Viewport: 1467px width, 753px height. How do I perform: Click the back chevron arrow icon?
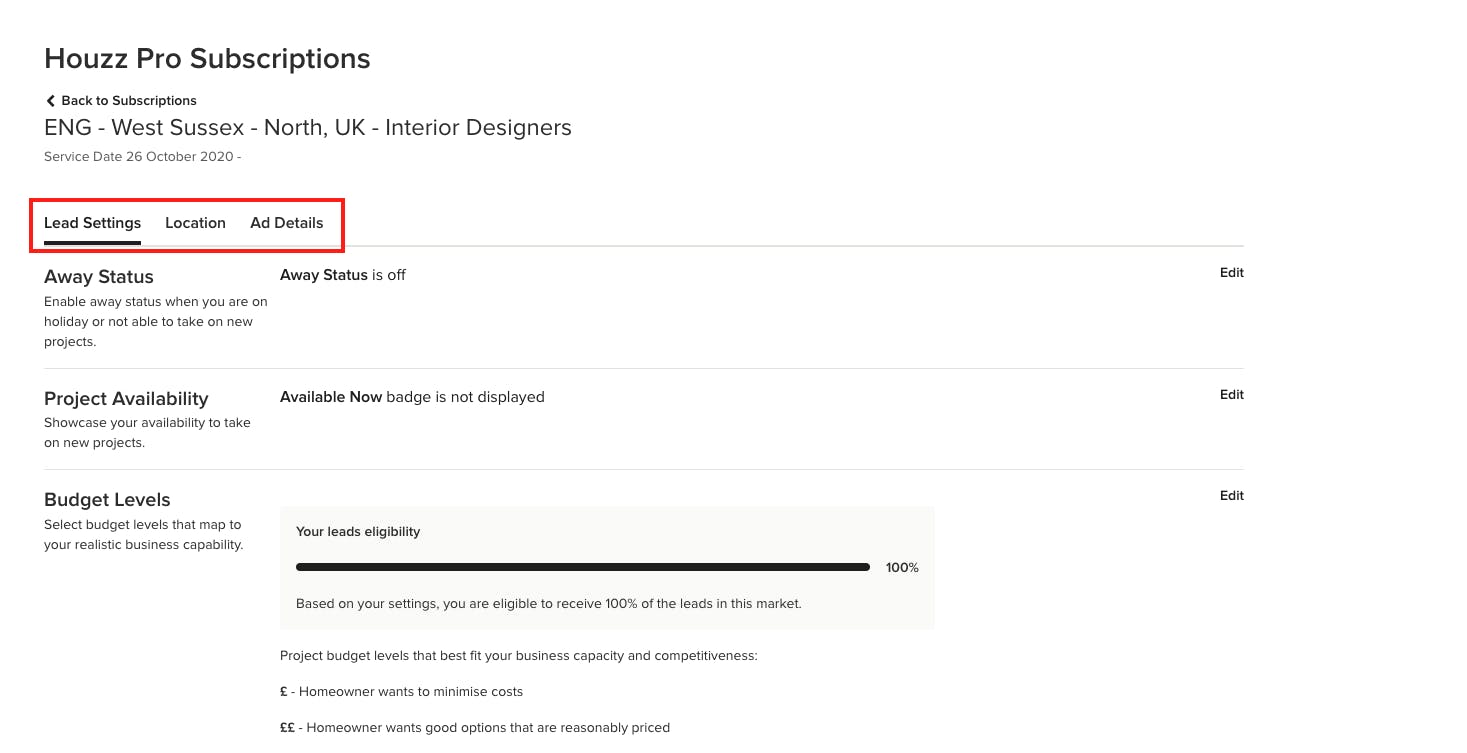pos(50,101)
